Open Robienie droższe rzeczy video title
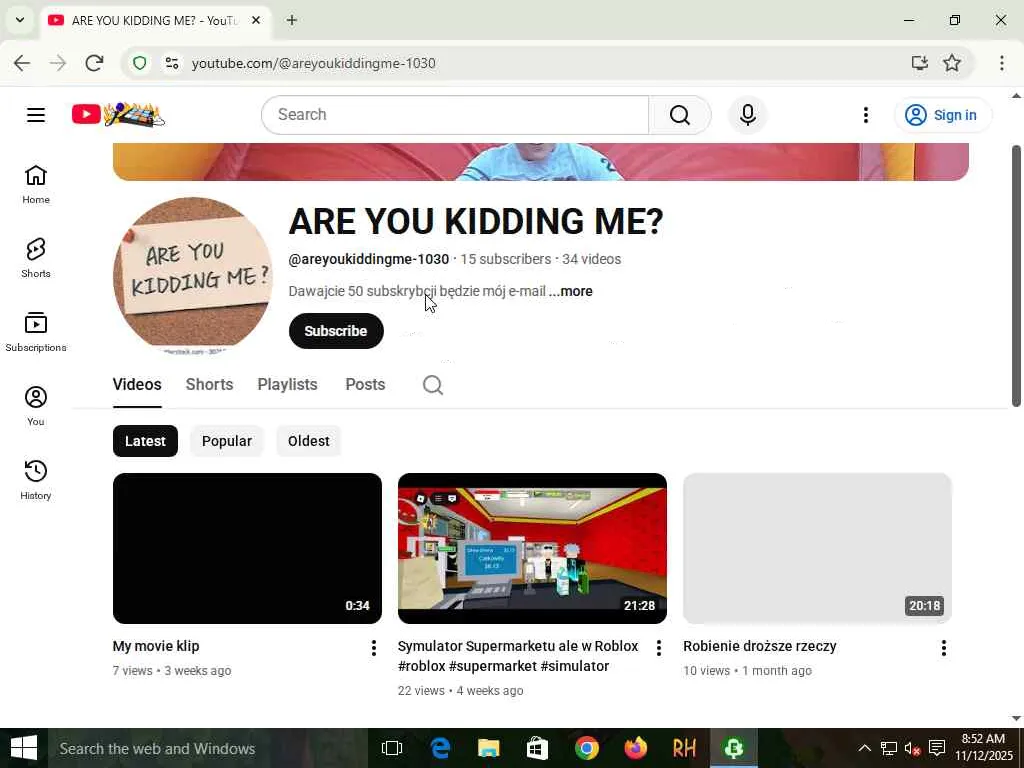This screenshot has height=768, width=1024. tap(760, 646)
